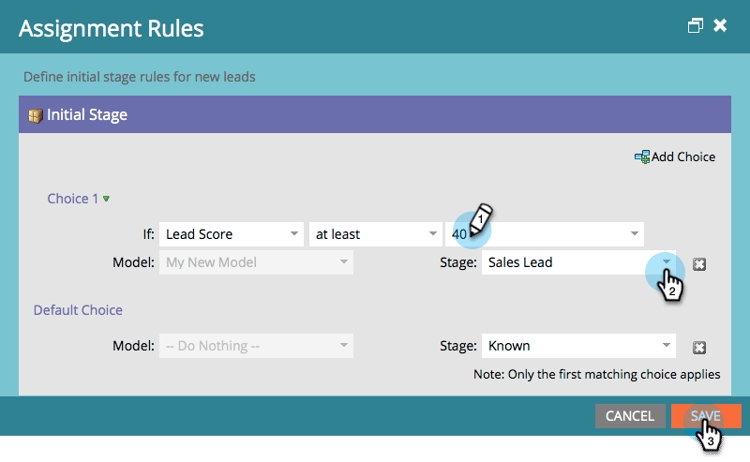Remove Choice 1 with its delete icon
The width and height of the screenshot is (750, 462).
(x=699, y=264)
